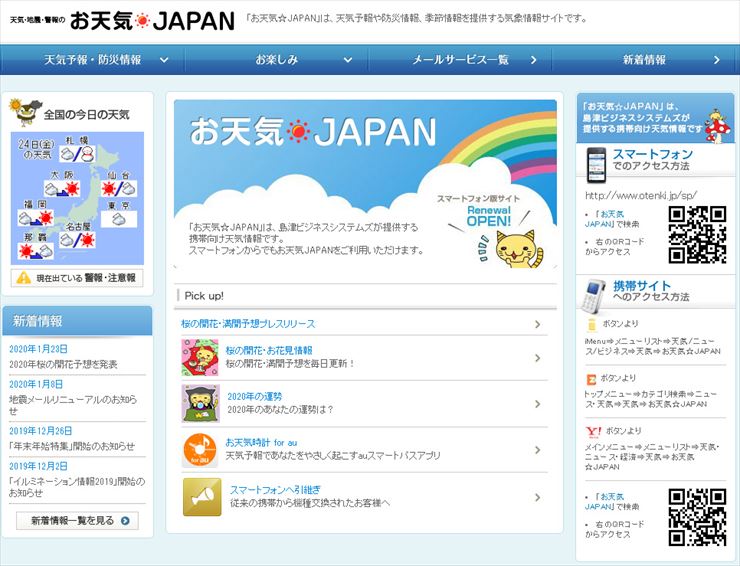Expand the 天気予報・防災情報 dropdown chevron

(164, 60)
